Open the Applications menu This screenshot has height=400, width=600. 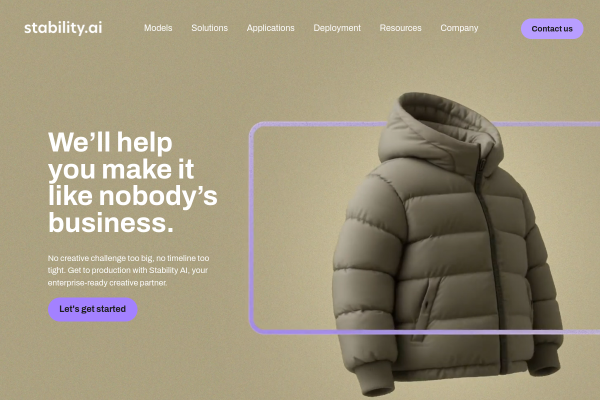click(x=271, y=28)
